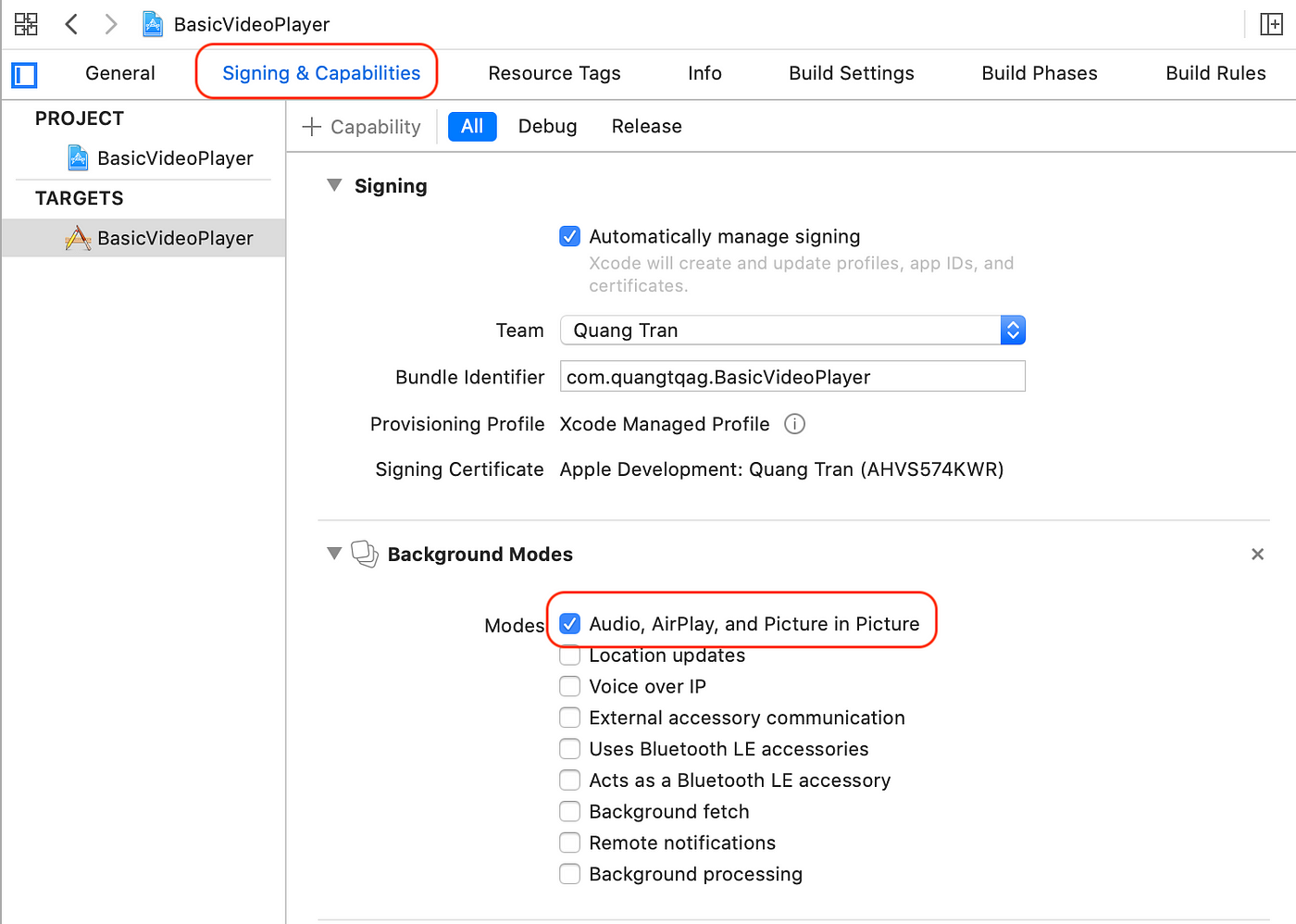The width and height of the screenshot is (1296, 924).
Task: Click BasicVideoPlayer project icon in breadcrumb
Action: [x=153, y=24]
